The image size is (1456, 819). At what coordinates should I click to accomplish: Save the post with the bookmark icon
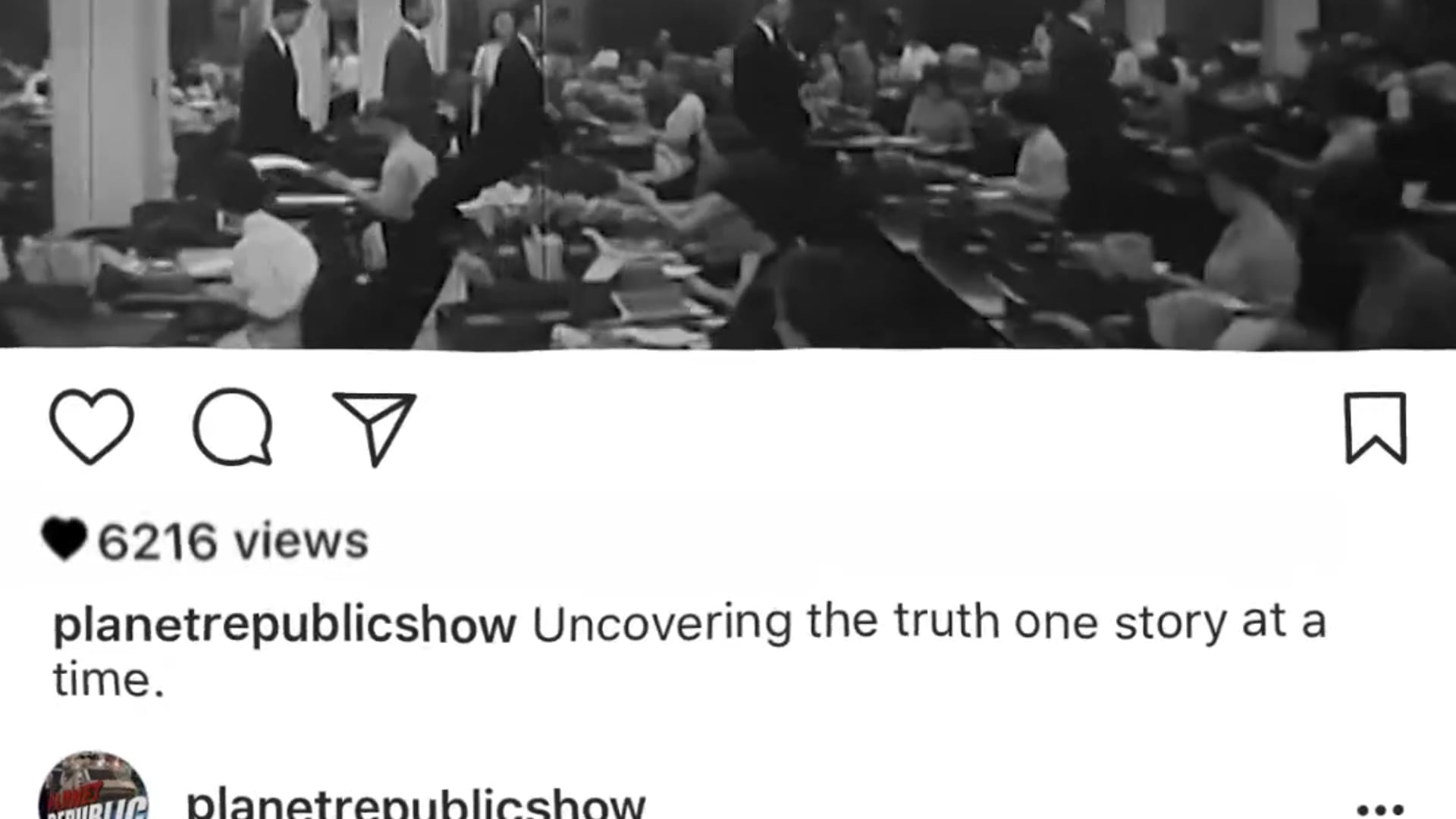[x=1376, y=428]
